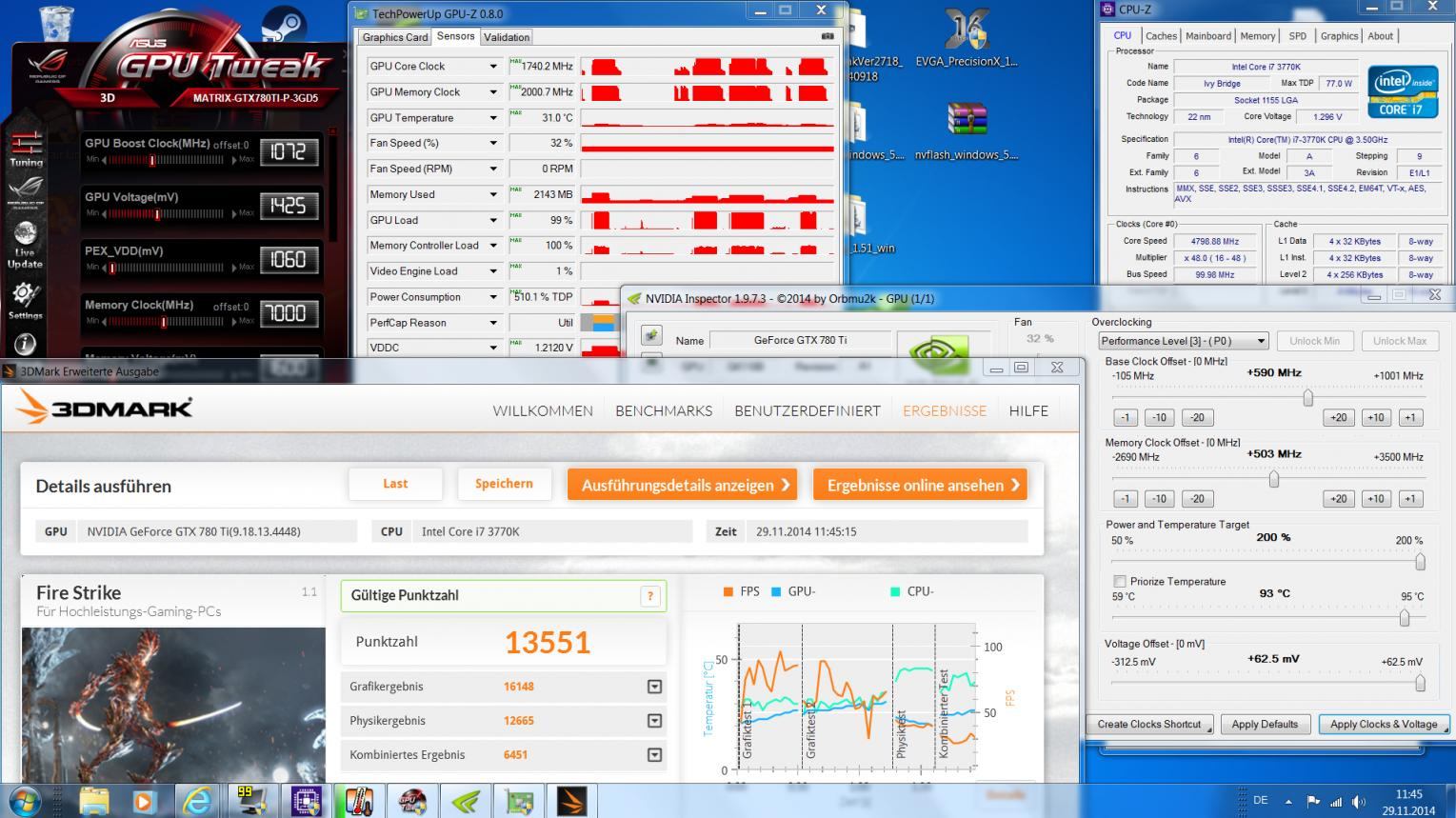Open the BENCHMARKS menu in 3DMark
Viewport: 1456px width, 818px height.
point(664,411)
